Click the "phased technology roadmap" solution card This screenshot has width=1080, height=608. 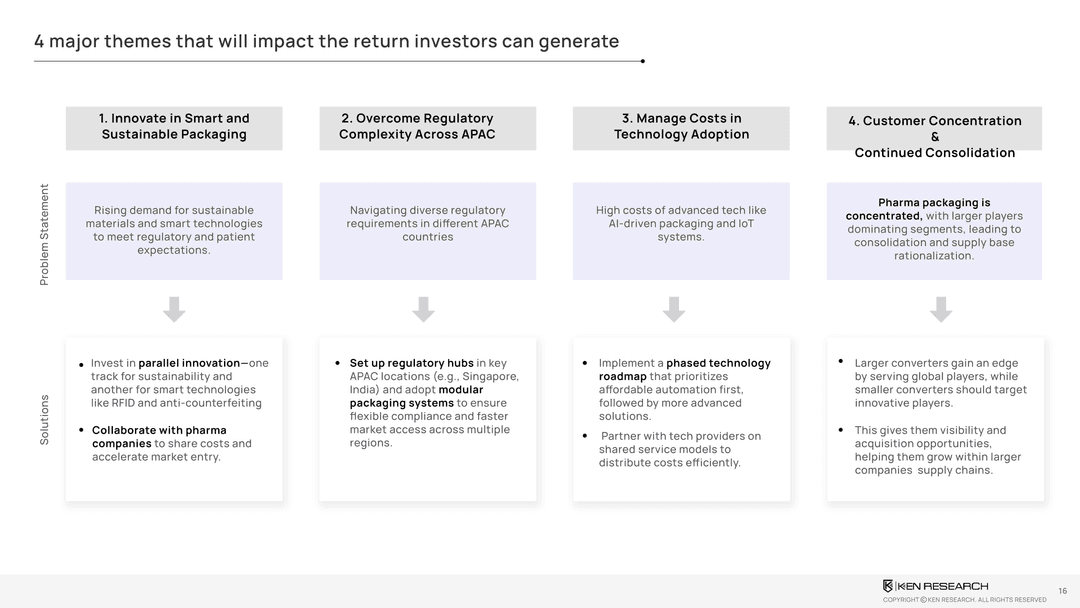[681, 419]
